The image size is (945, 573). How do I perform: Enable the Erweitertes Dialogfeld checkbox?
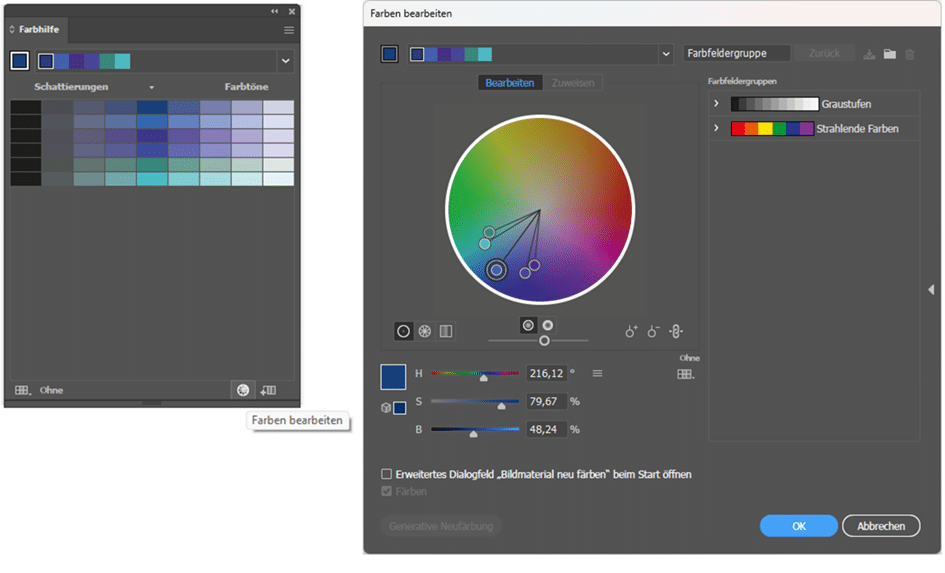pos(387,474)
